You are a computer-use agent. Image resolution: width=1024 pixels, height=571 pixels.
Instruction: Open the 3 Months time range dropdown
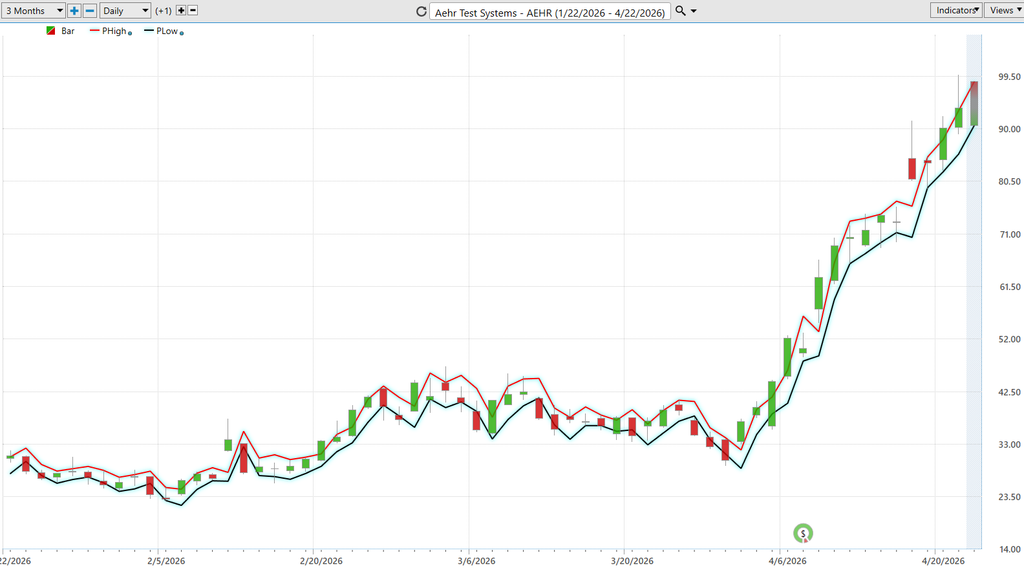(x=33, y=10)
